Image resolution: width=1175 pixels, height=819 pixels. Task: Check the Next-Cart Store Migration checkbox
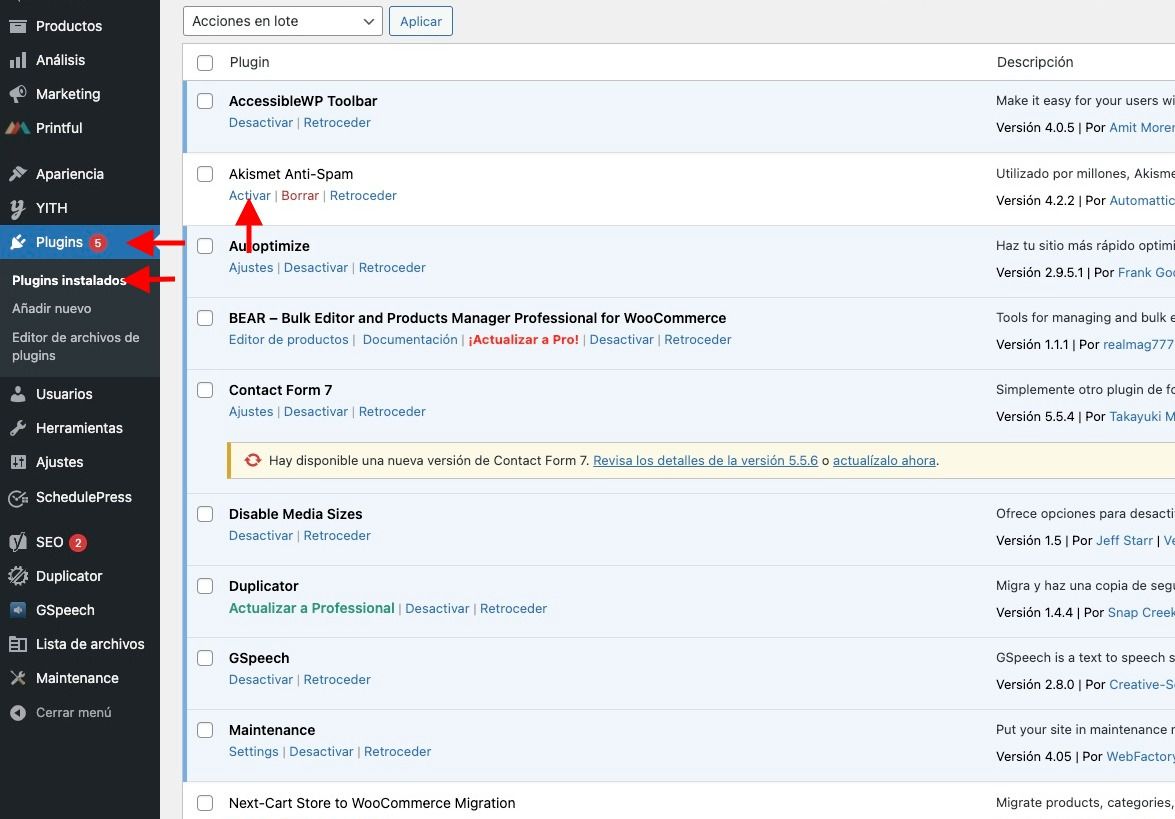coord(205,803)
